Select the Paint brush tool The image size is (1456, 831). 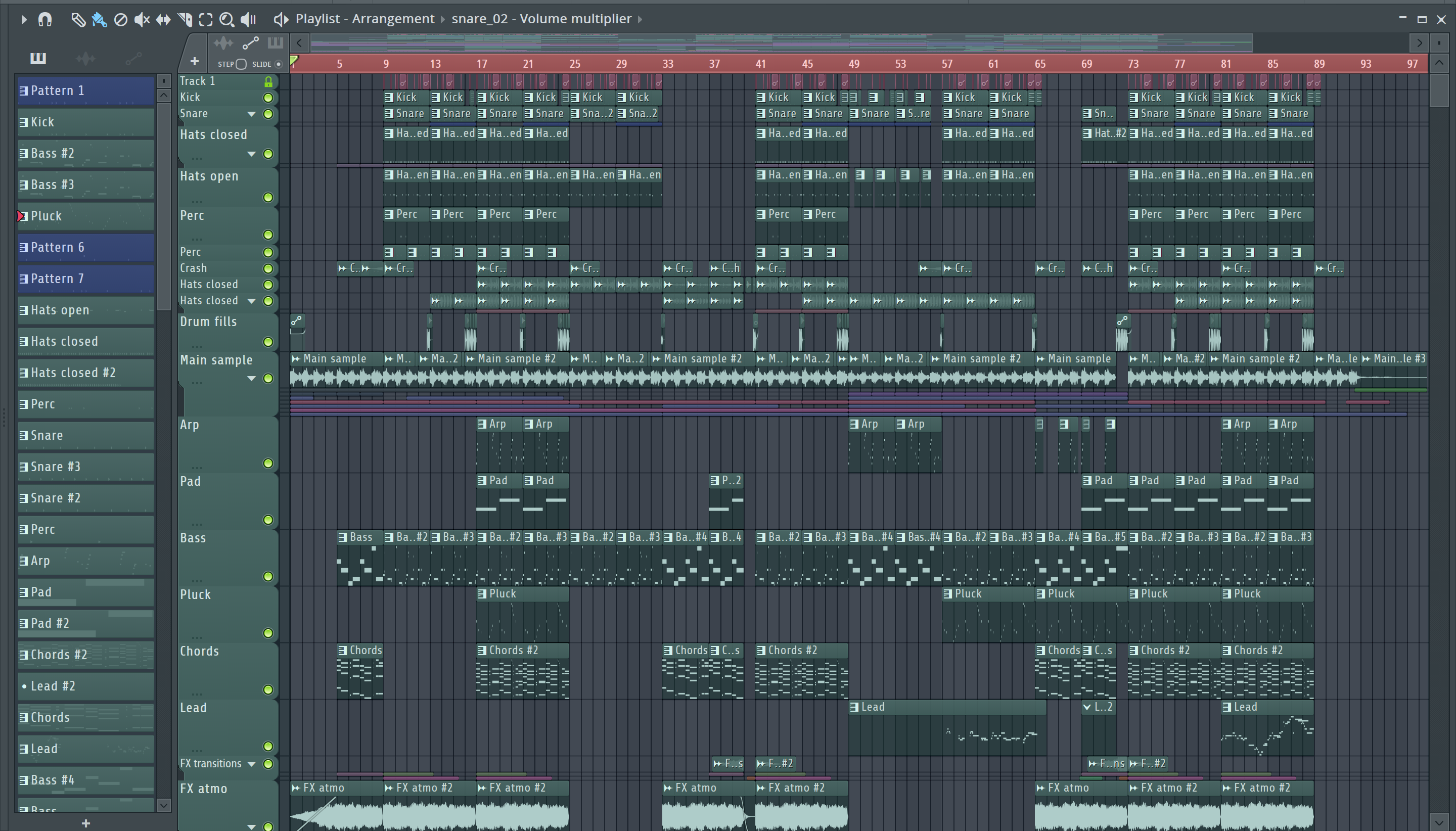(99, 19)
